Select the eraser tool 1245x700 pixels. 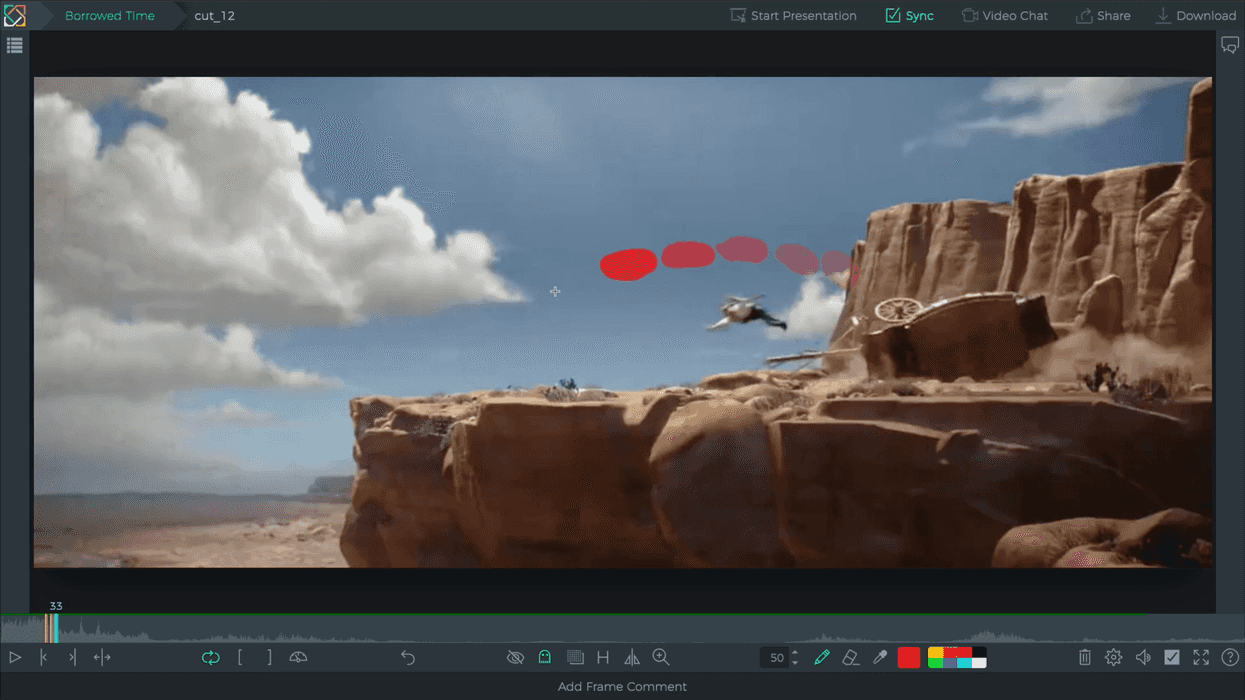point(851,658)
